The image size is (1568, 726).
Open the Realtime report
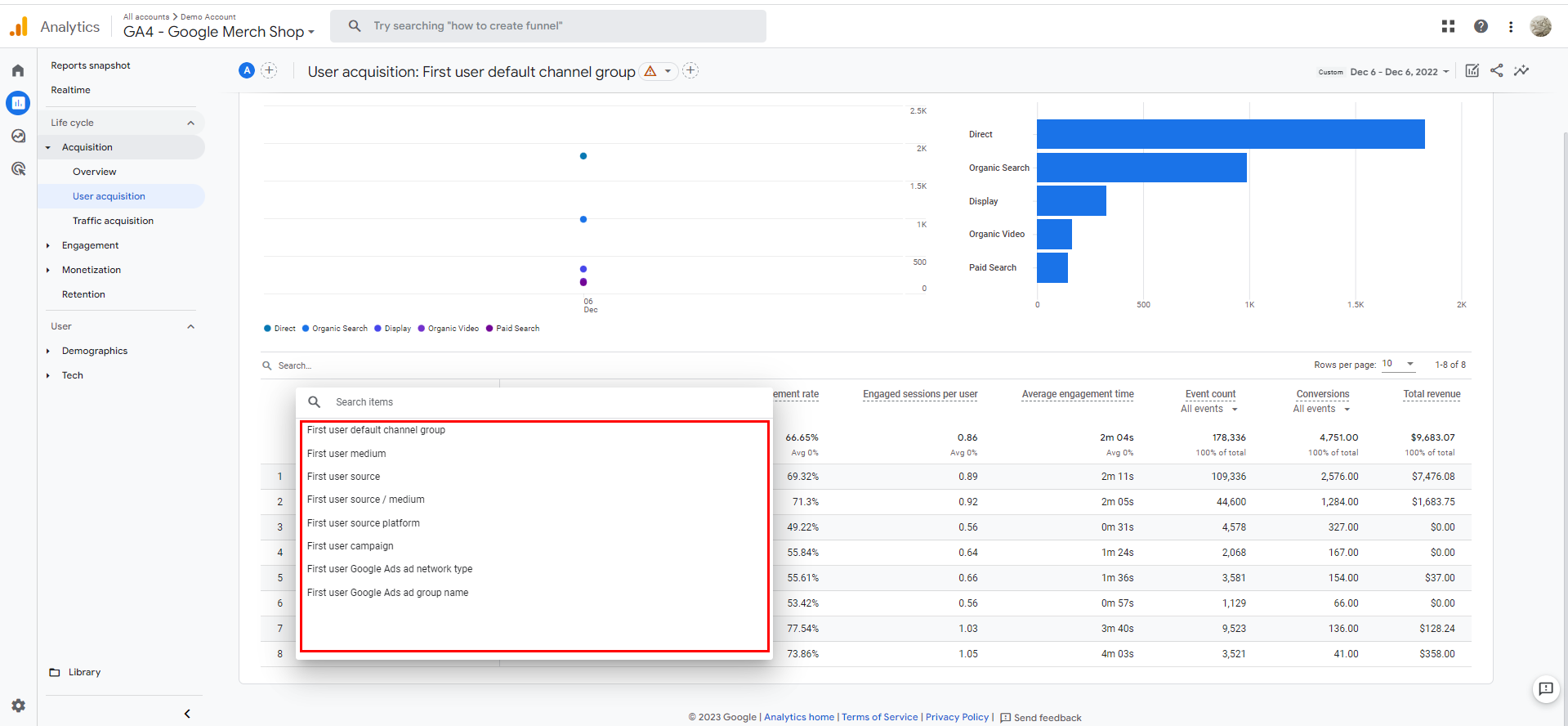70,90
